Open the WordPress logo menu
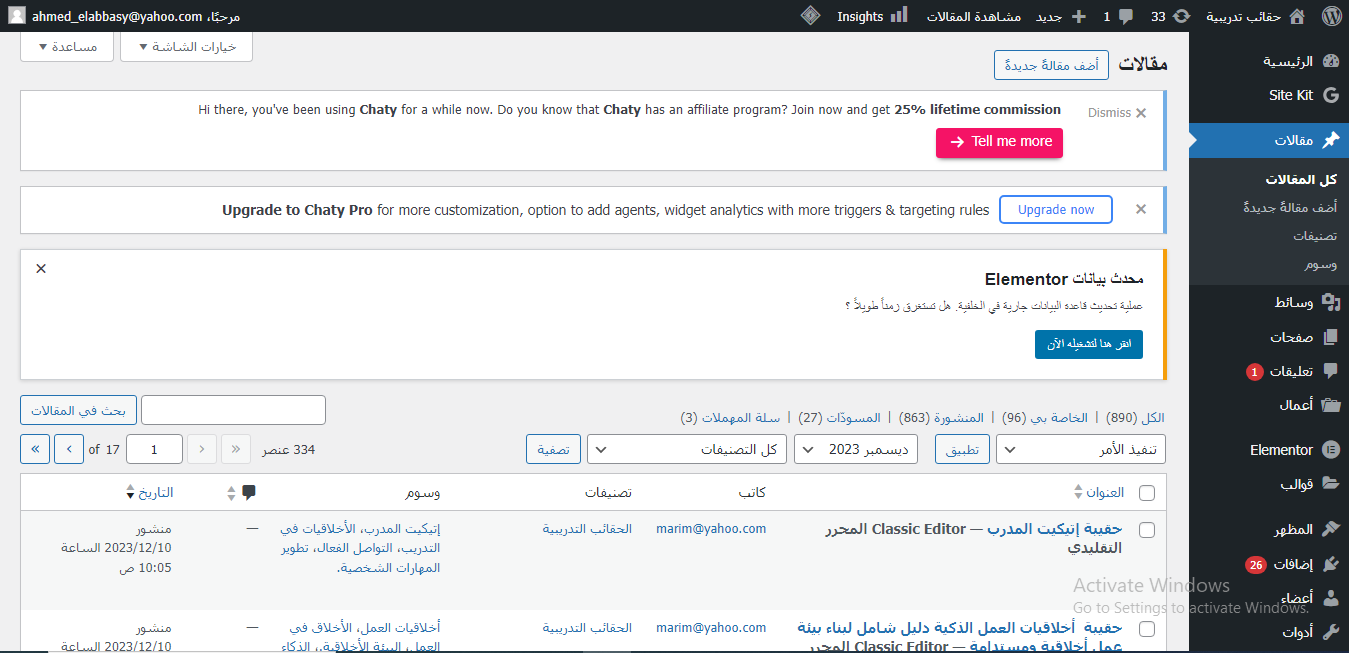 [x=1330, y=16]
